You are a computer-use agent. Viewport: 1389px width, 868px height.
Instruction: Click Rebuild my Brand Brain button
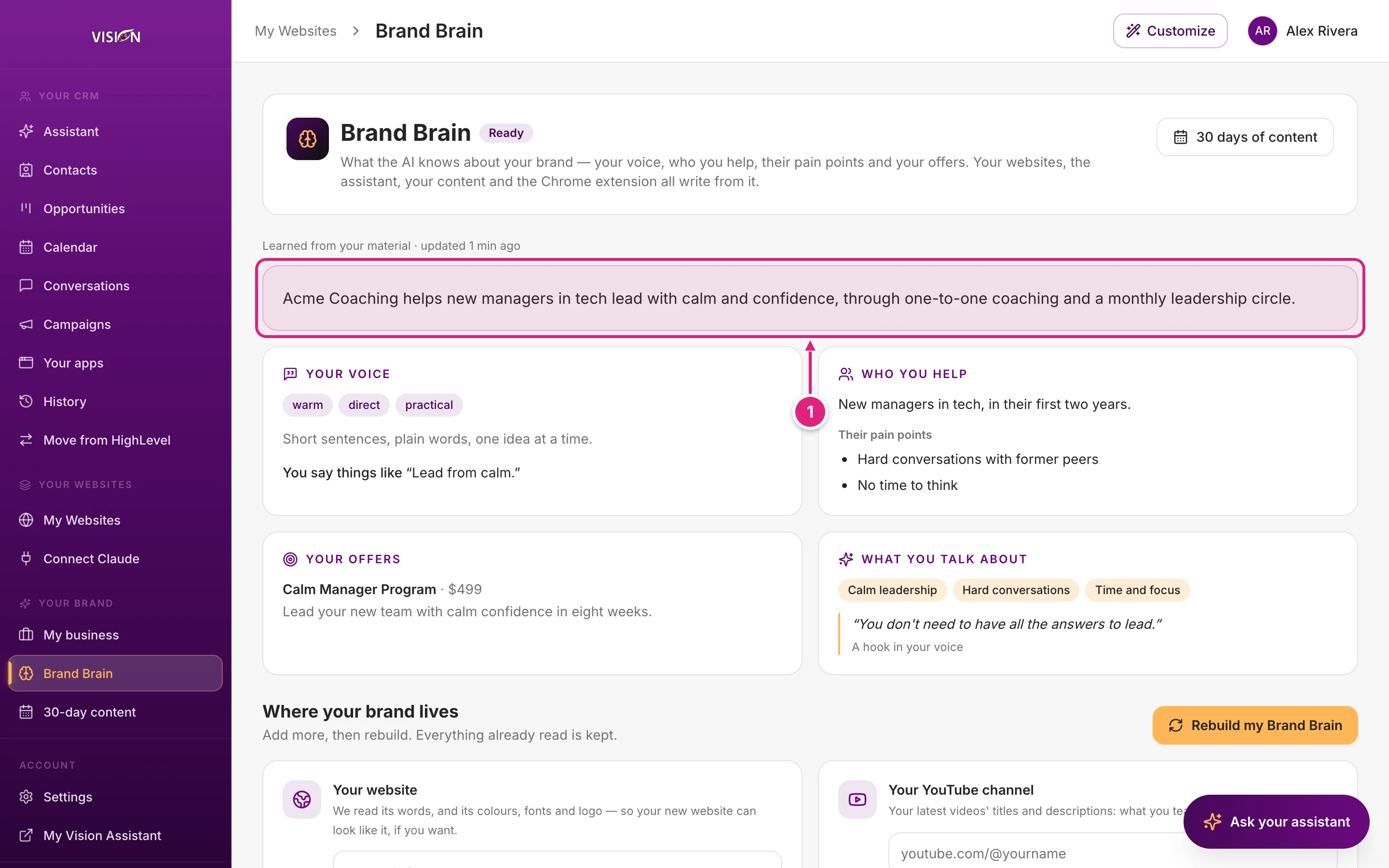pyautogui.click(x=1255, y=725)
